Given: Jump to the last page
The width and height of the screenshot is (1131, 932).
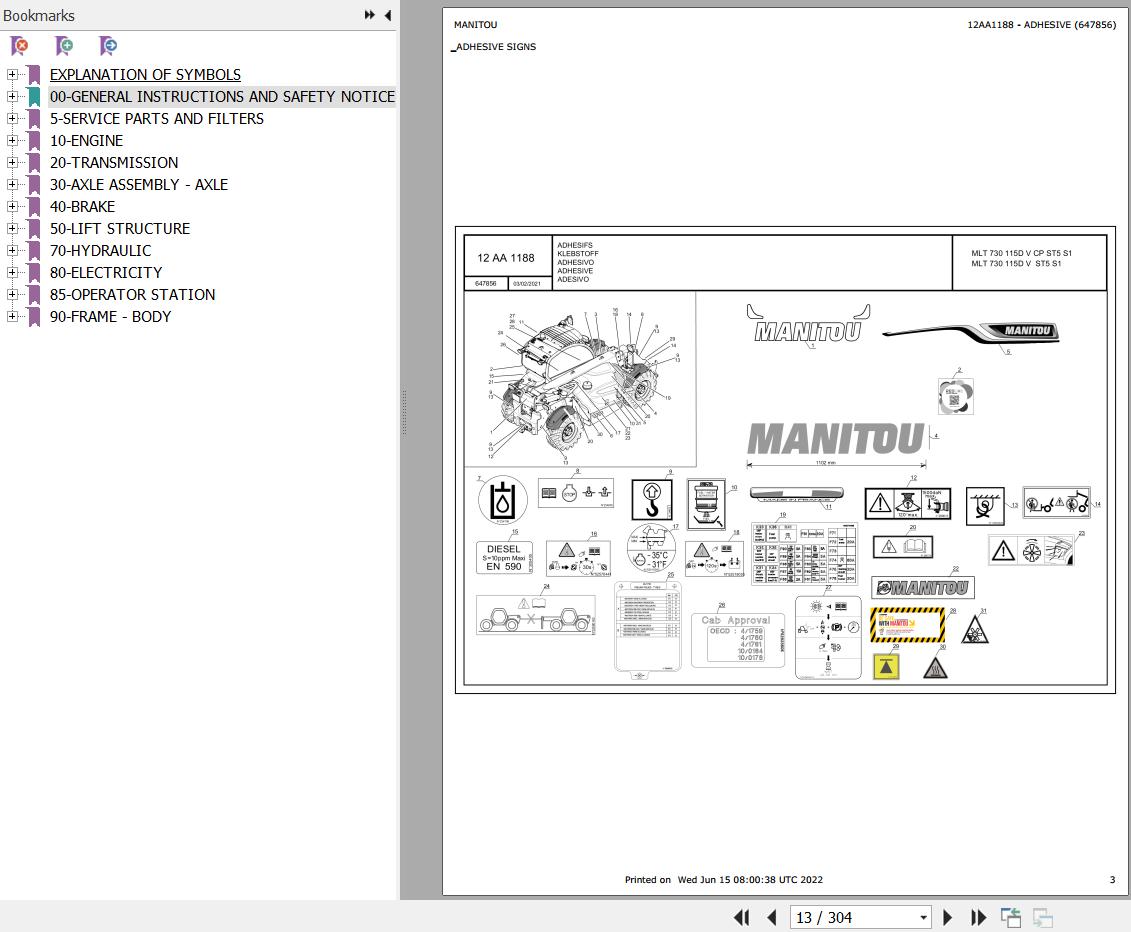Looking at the screenshot, I should tap(977, 917).
